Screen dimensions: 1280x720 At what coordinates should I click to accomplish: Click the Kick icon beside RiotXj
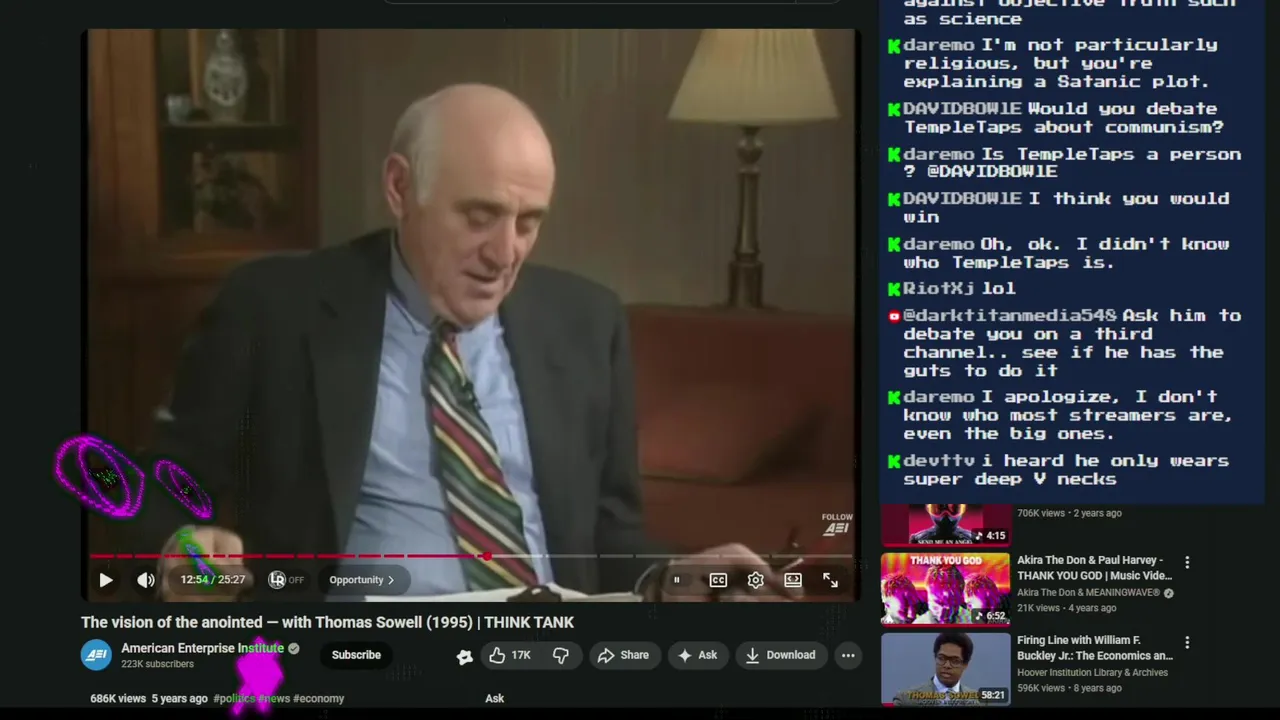point(894,288)
